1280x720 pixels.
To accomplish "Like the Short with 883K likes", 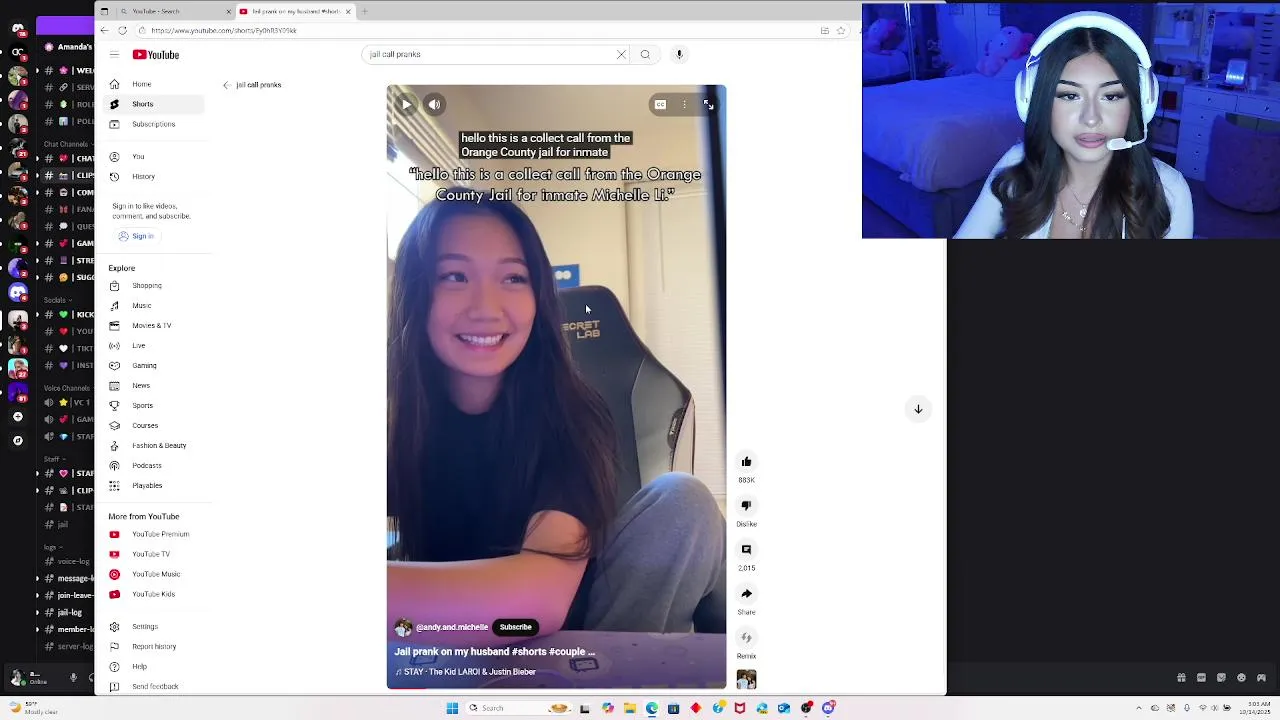I will pyautogui.click(x=746, y=462).
